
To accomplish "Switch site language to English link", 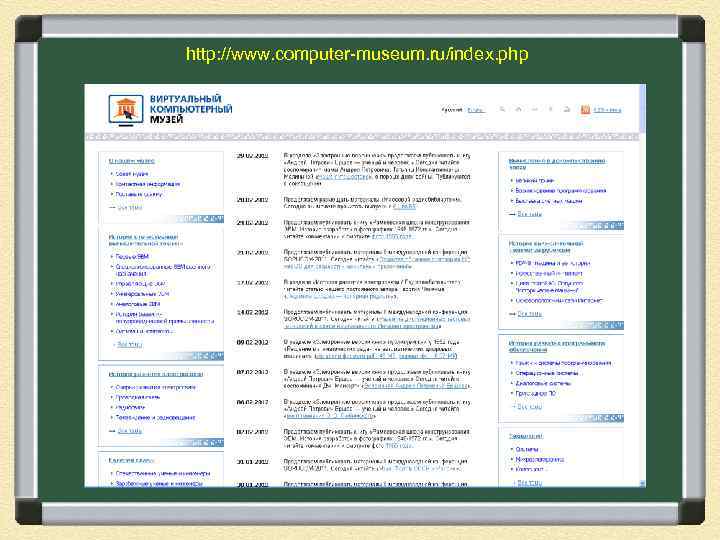I will point(475,110).
